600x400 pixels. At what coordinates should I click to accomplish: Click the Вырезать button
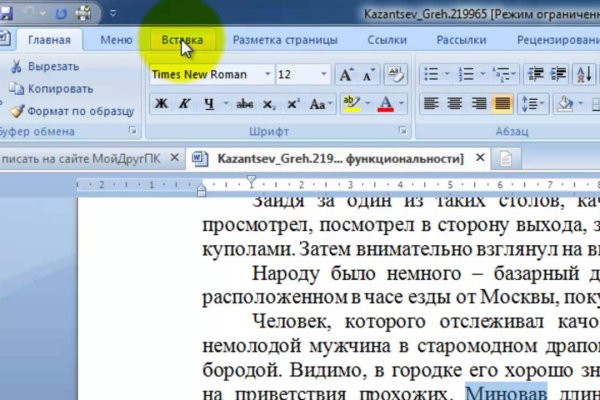44,66
